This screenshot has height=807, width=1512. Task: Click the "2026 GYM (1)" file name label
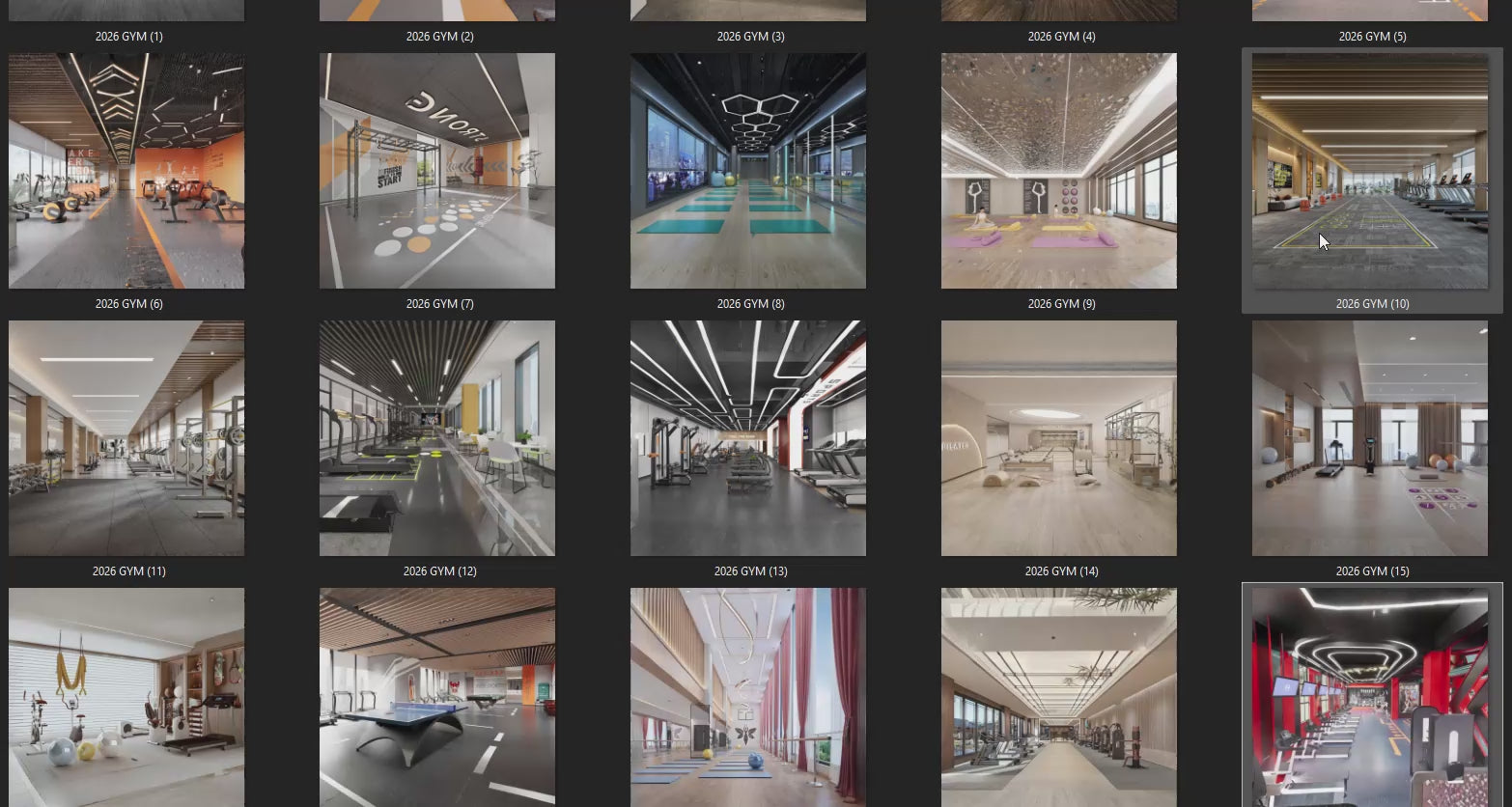[x=128, y=37]
